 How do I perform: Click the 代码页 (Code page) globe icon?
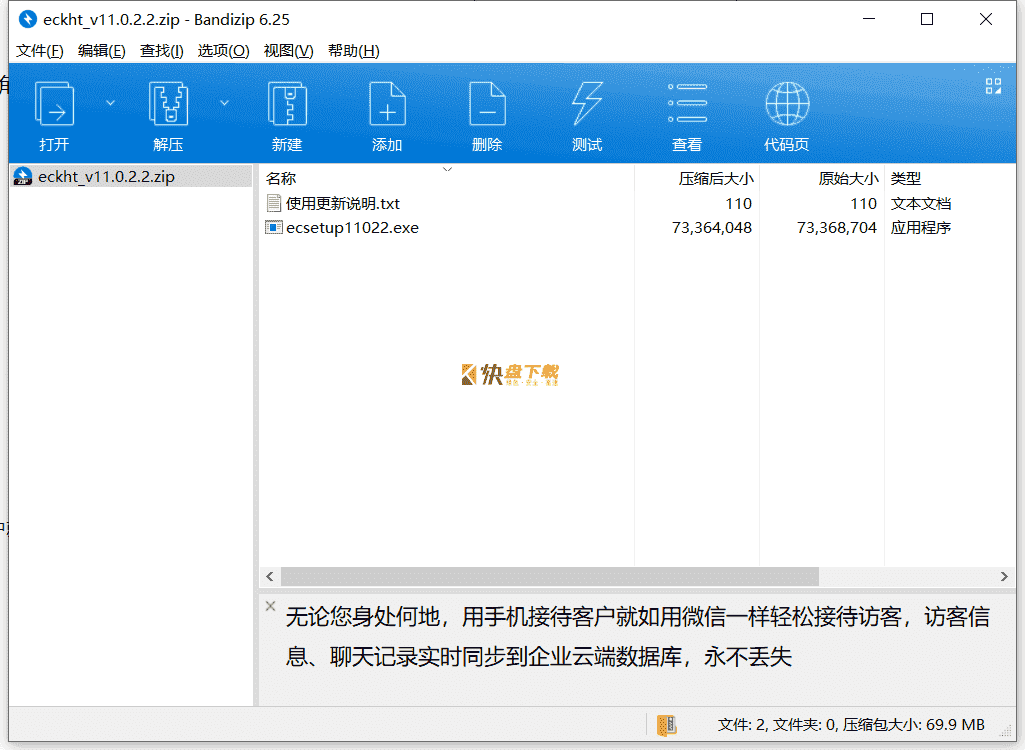787,103
